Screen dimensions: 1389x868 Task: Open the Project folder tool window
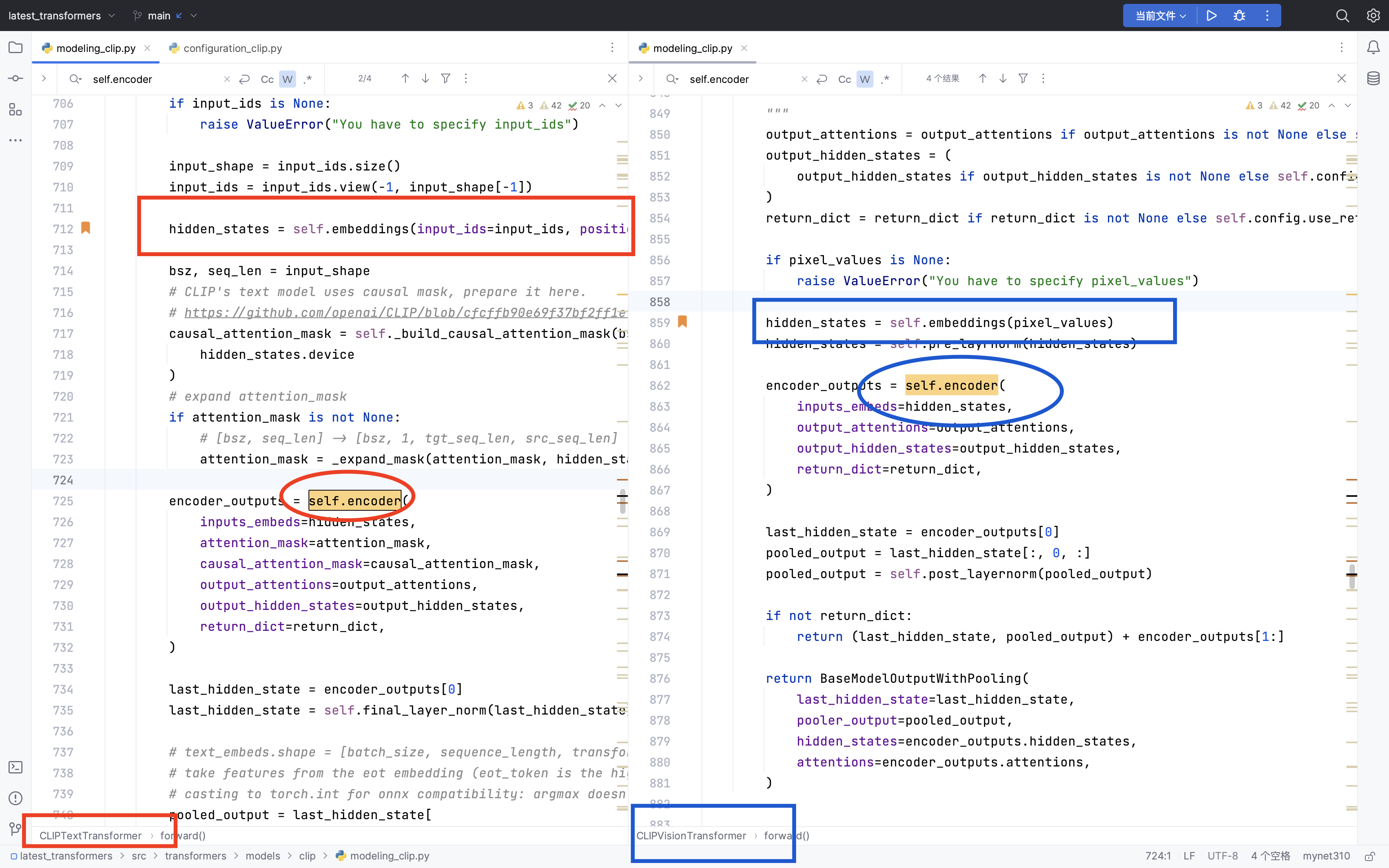(x=16, y=48)
